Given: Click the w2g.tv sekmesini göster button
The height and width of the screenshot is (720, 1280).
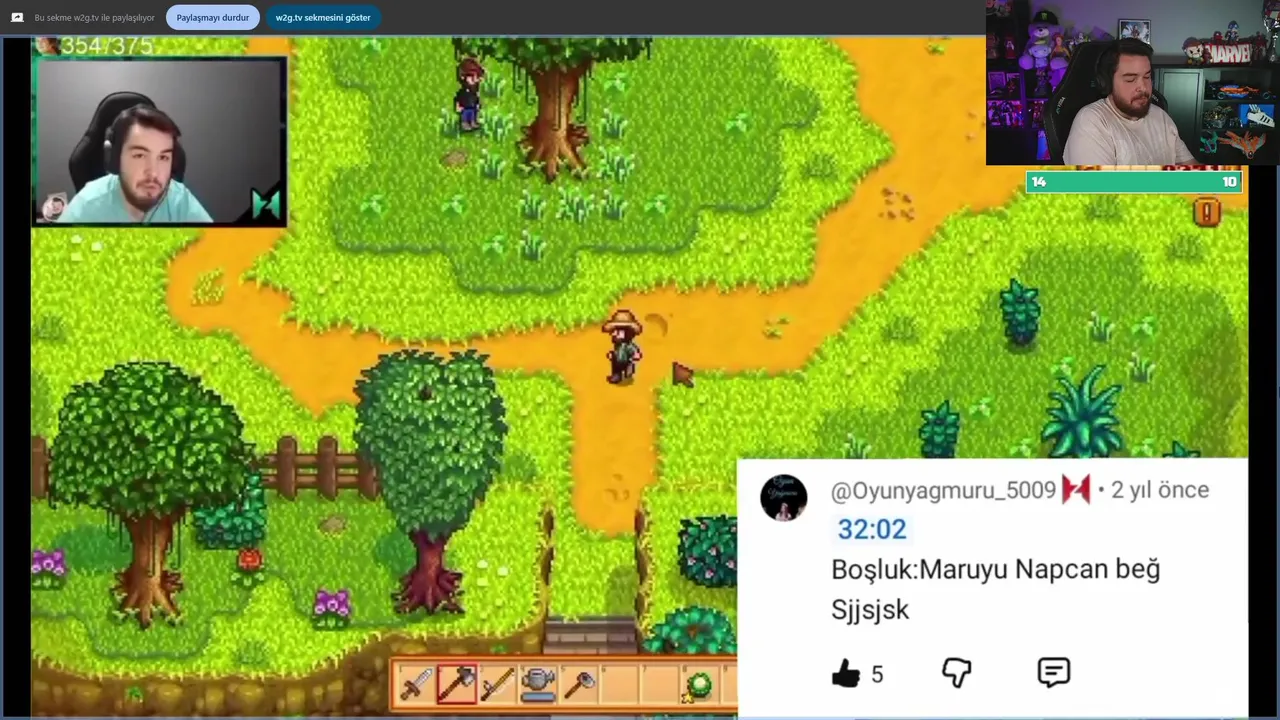Looking at the screenshot, I should coord(323,17).
